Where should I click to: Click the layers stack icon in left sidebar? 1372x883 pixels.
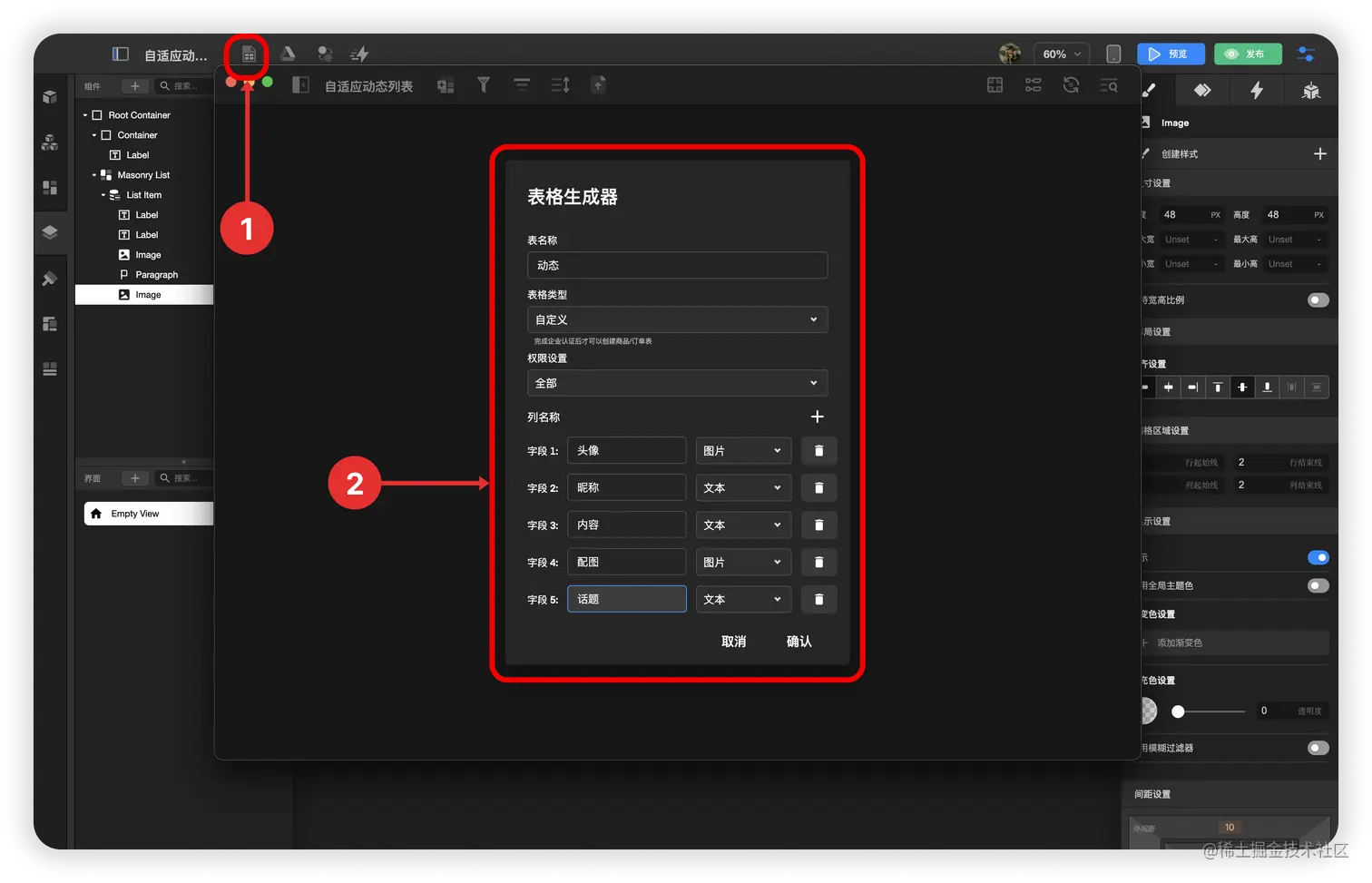click(x=50, y=232)
